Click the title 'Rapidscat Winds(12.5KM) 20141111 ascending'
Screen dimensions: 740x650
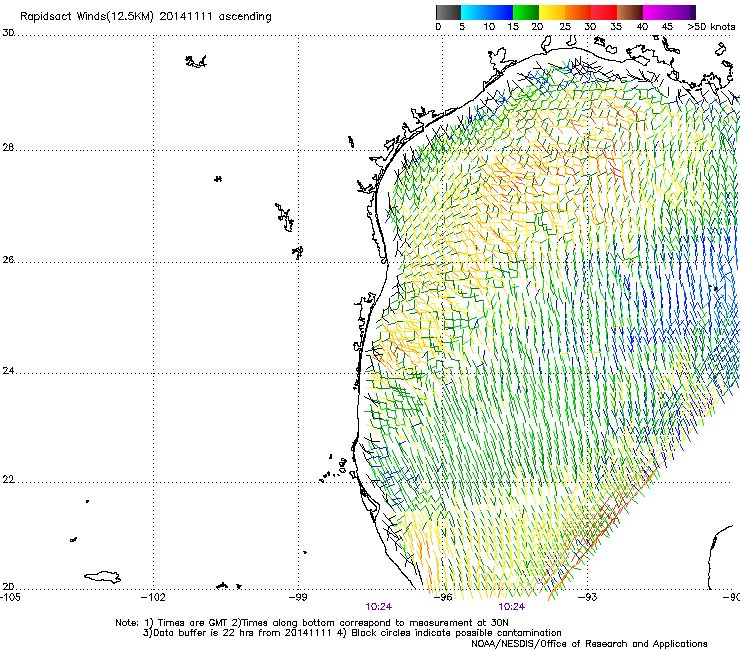pos(146,17)
